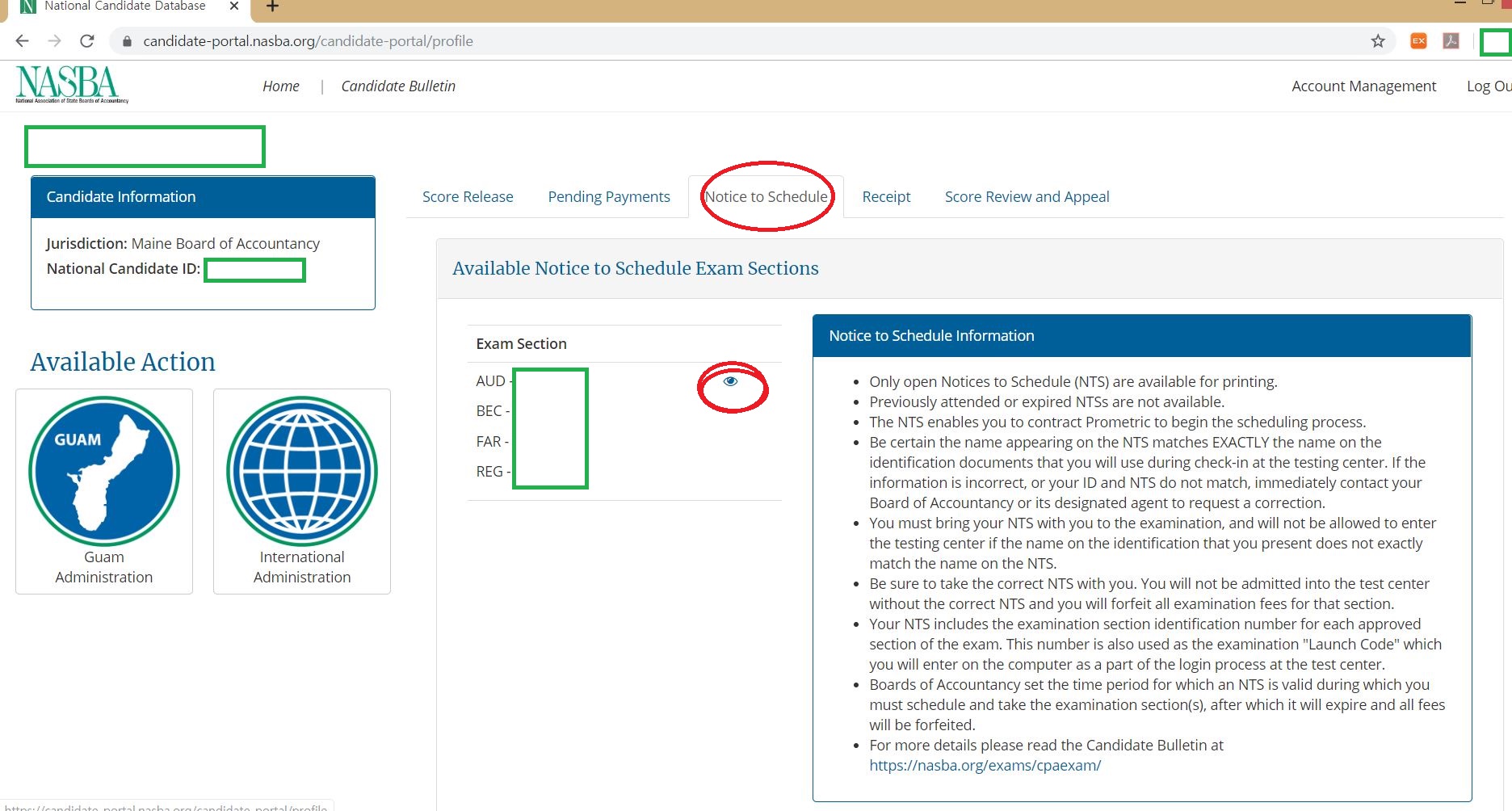
Task: Select the Guam Administration globe icon
Action: [104, 471]
